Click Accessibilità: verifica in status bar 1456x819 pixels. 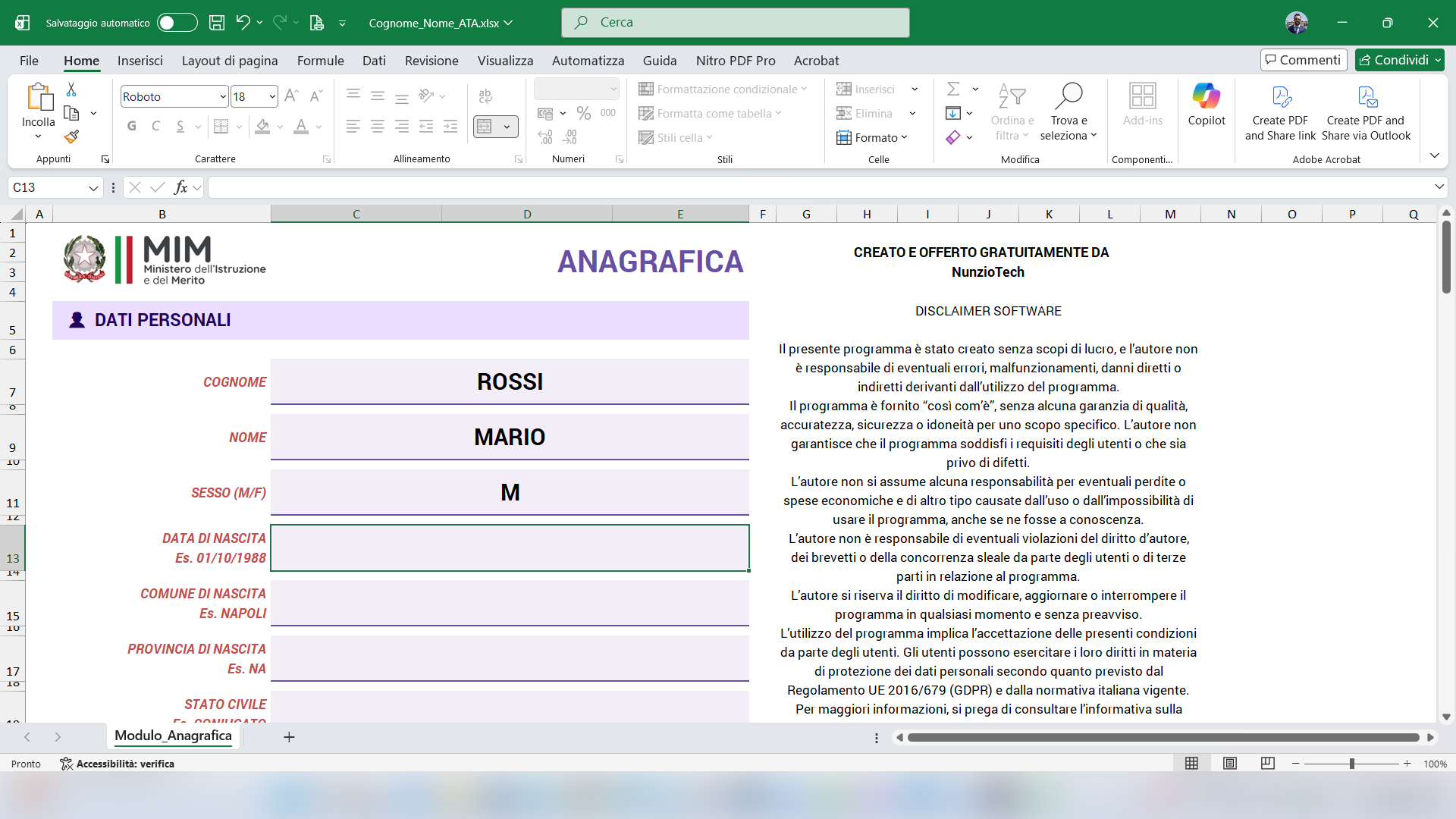click(118, 764)
